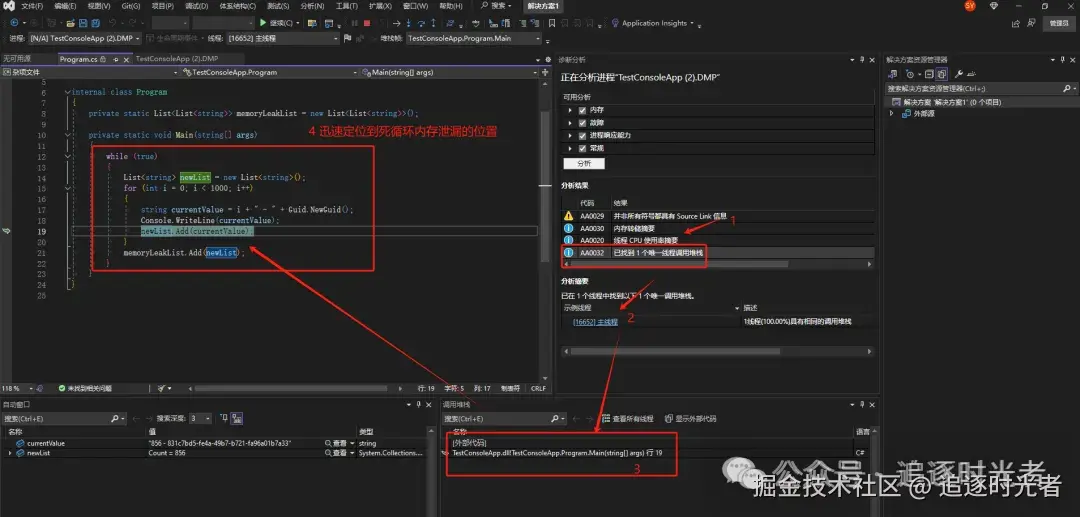
Task: Click the SY account avatar
Action: 970,6
